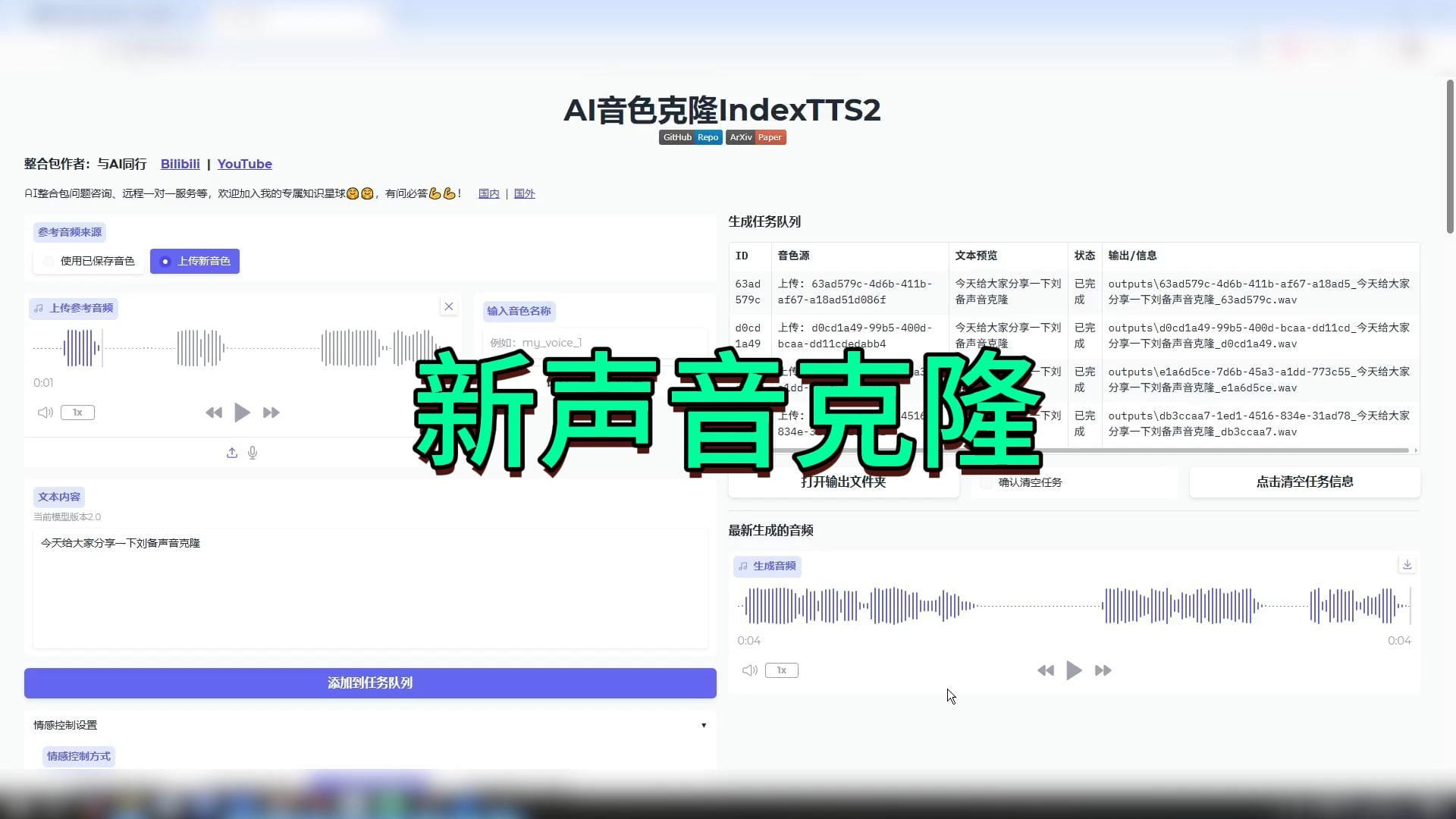Change generated audio 1x playback speed

coord(781,670)
